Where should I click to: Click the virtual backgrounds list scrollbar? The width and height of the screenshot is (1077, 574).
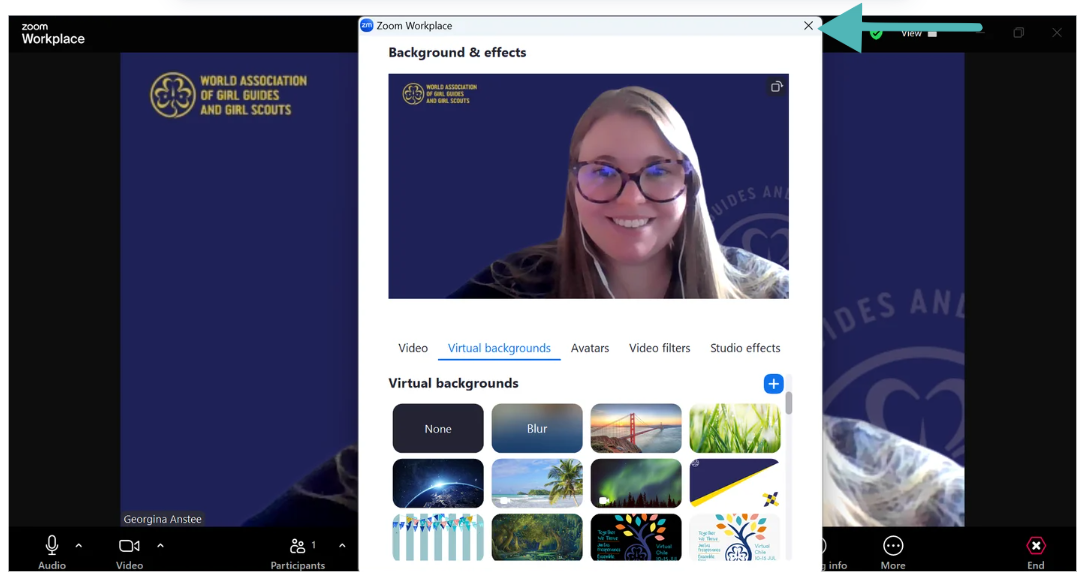pyautogui.click(x=789, y=403)
